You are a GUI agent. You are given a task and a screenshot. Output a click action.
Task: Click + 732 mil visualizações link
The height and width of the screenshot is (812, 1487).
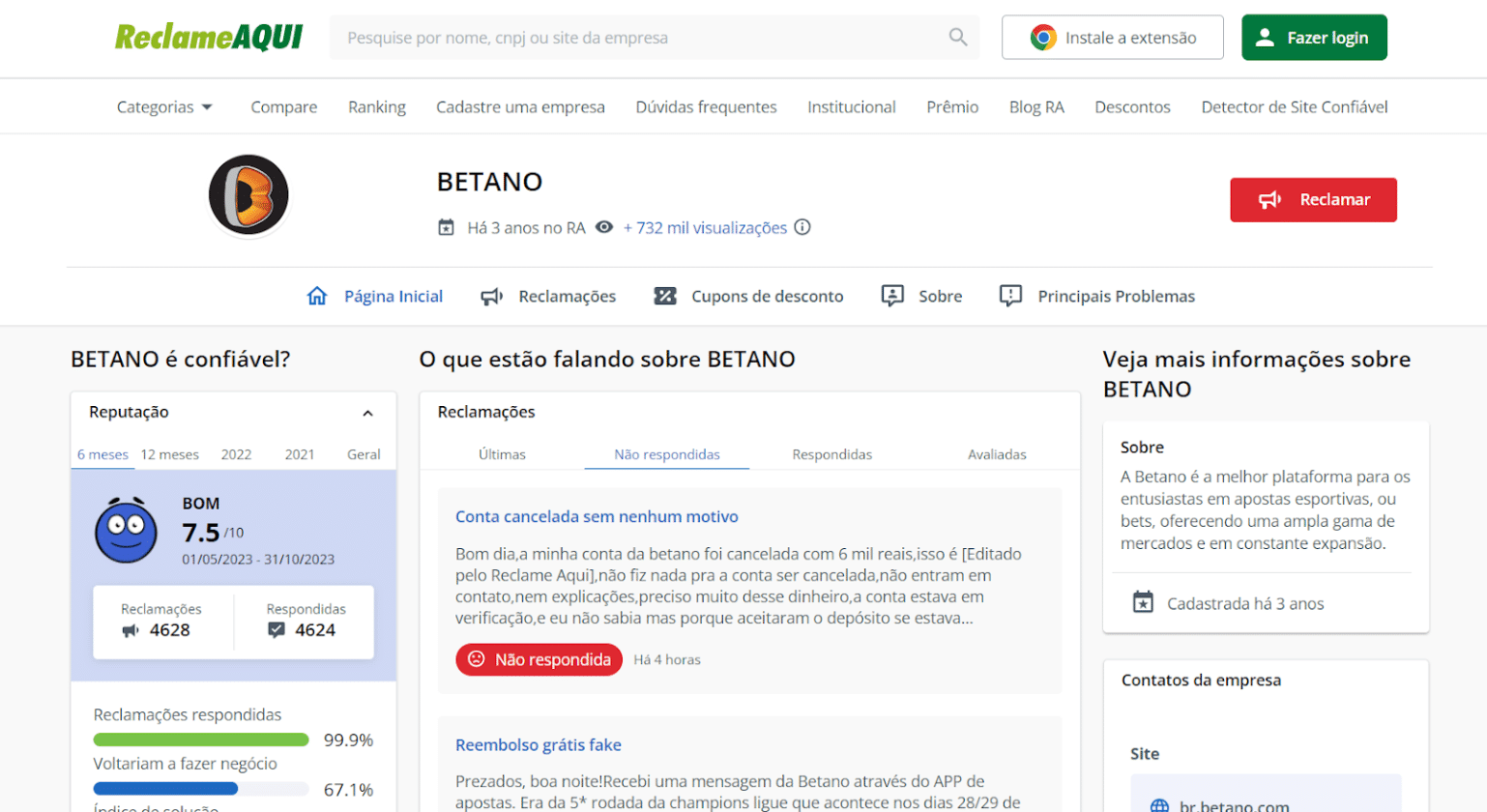pos(705,227)
